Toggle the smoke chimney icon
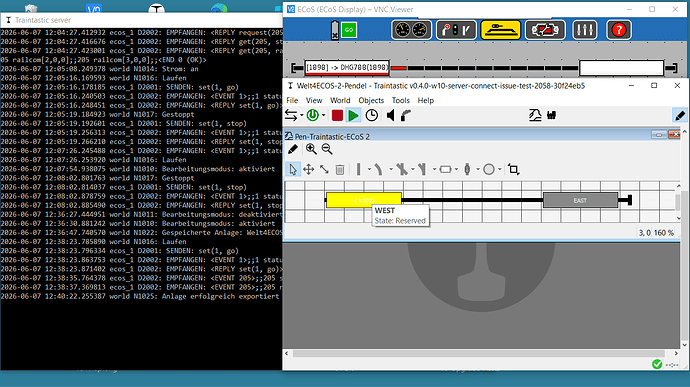Viewport: 690px width, 387px height. (406, 115)
